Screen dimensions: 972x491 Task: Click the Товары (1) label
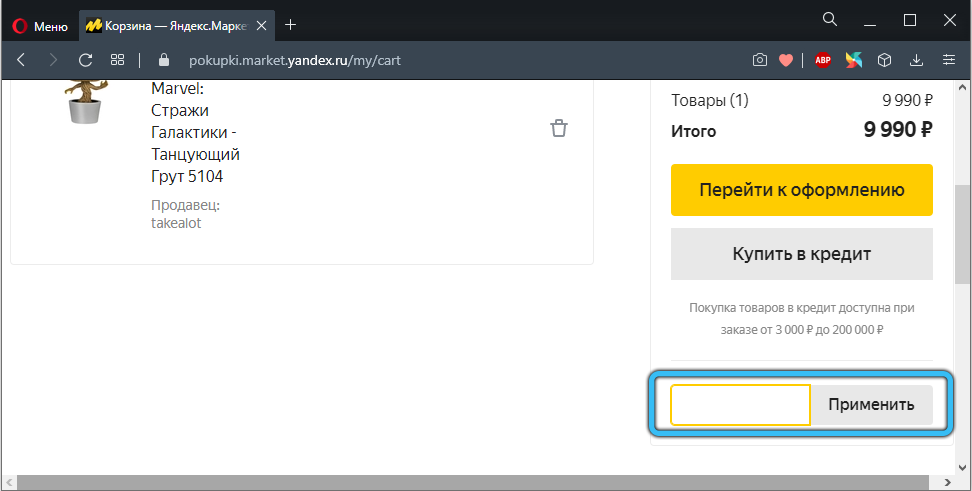(710, 100)
